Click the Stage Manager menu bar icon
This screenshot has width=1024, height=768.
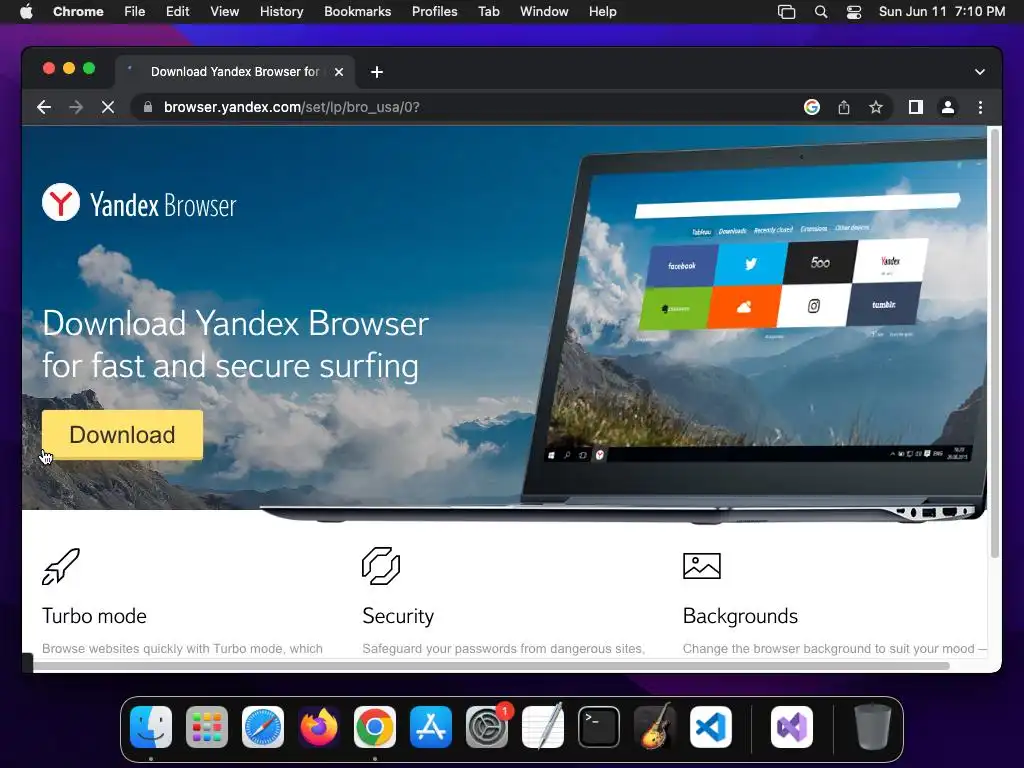coord(787,12)
